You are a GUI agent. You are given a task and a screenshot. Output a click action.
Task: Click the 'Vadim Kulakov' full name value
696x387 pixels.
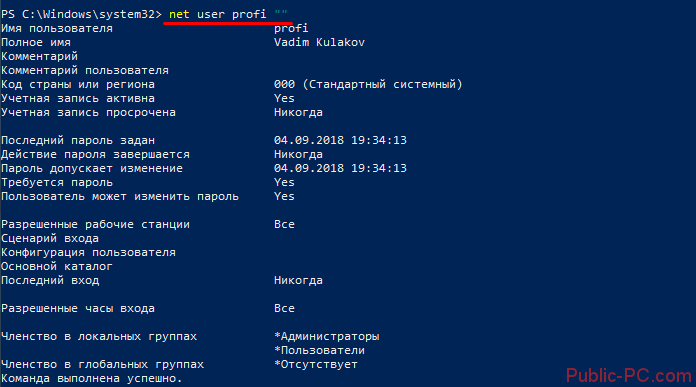(x=319, y=43)
